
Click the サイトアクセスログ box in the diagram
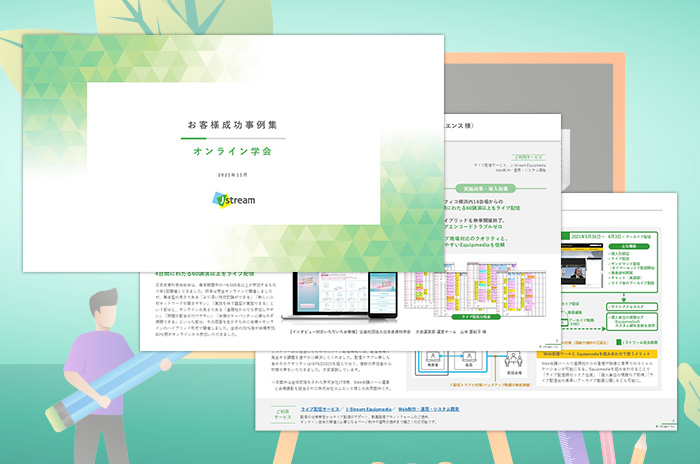(x=632, y=307)
